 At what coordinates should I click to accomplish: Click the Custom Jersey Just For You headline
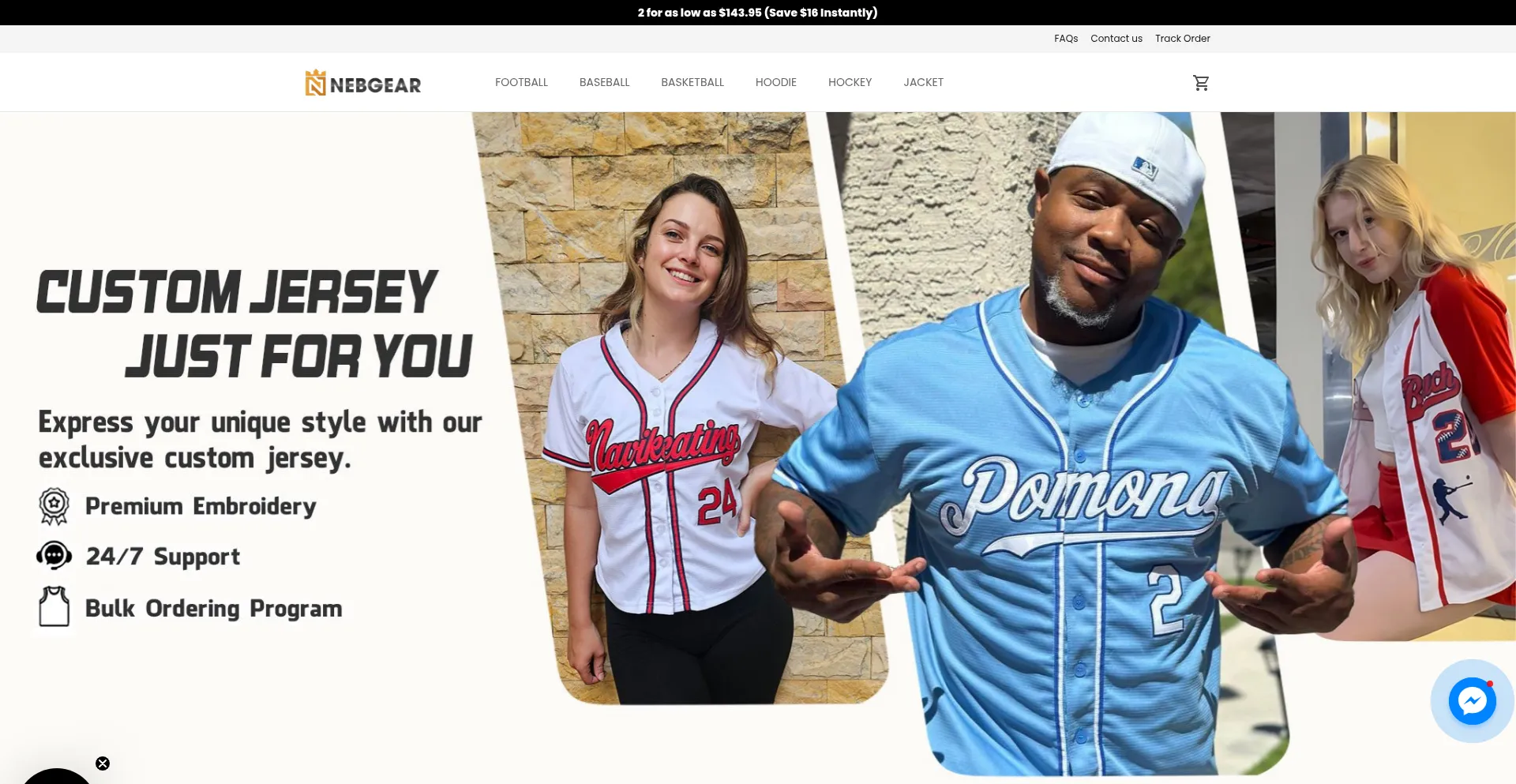[255, 324]
